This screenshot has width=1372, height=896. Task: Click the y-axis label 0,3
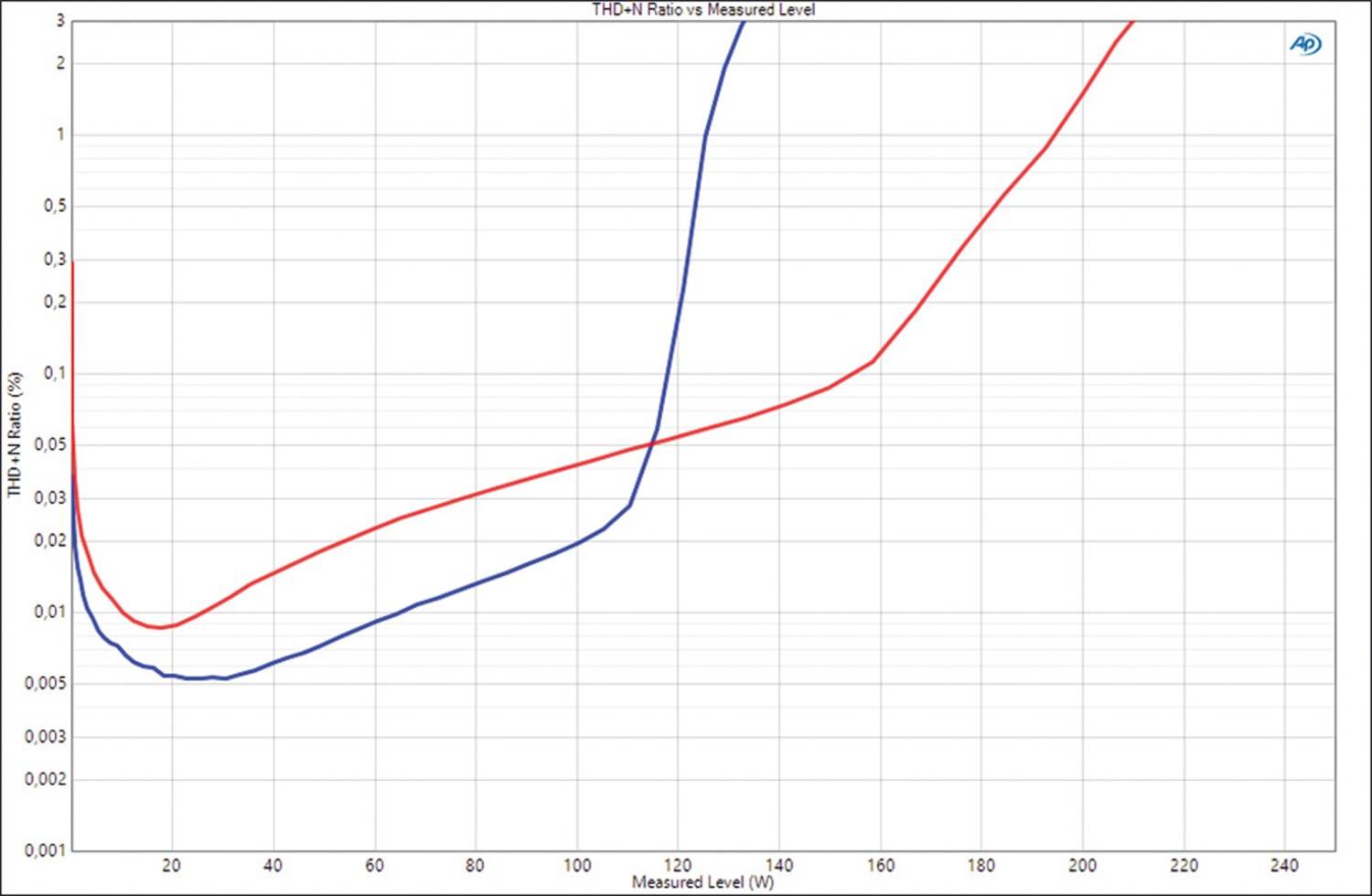55,260
